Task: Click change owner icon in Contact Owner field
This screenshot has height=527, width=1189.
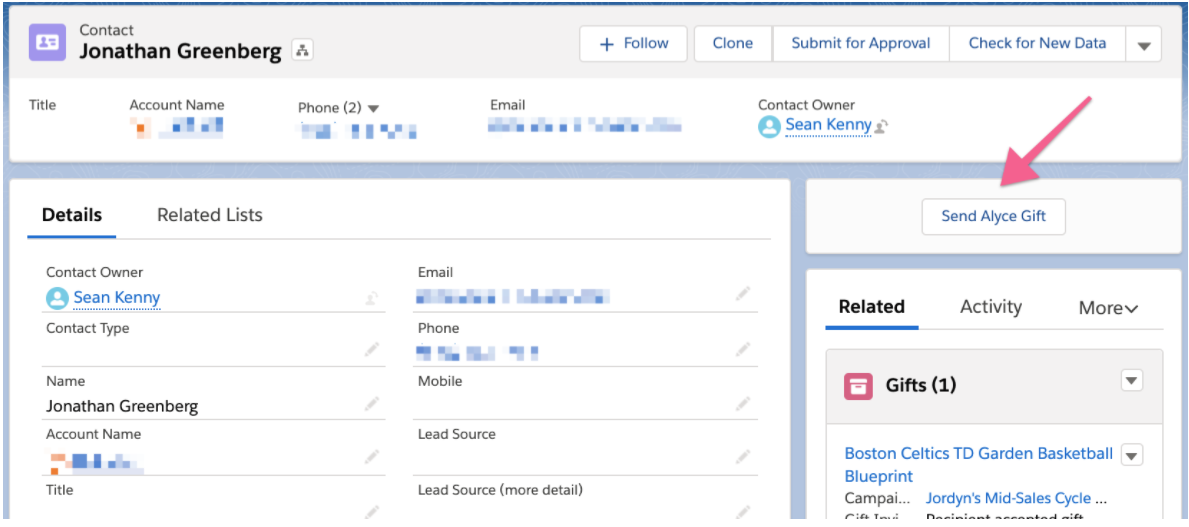Action: click(372, 298)
